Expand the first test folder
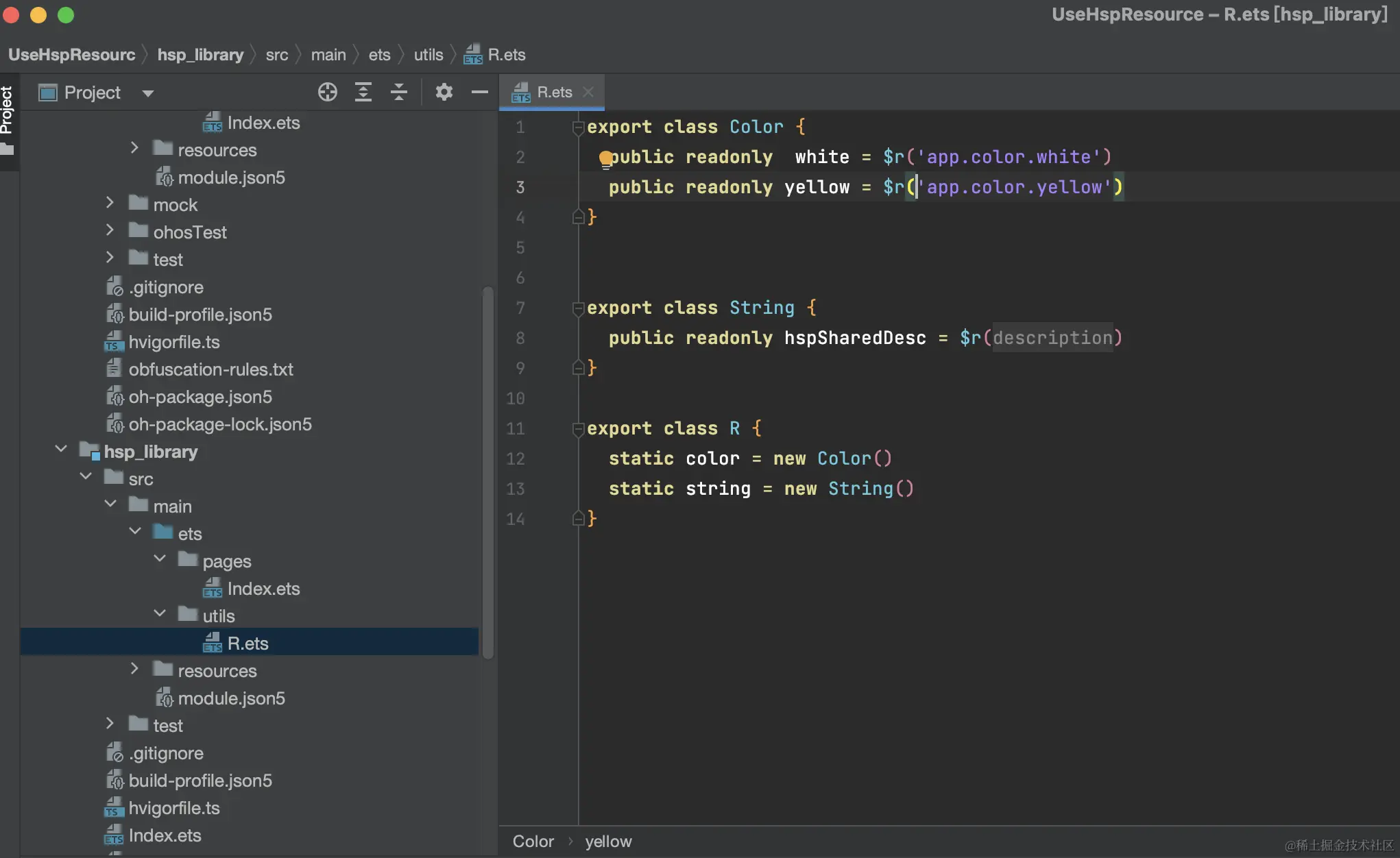Screen dimensions: 1400x858 coord(110,258)
